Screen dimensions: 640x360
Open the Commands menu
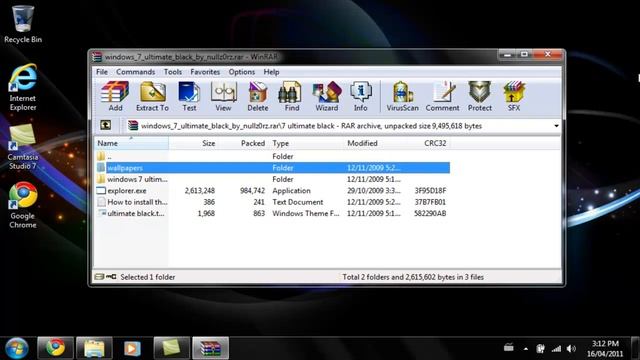tap(136, 72)
